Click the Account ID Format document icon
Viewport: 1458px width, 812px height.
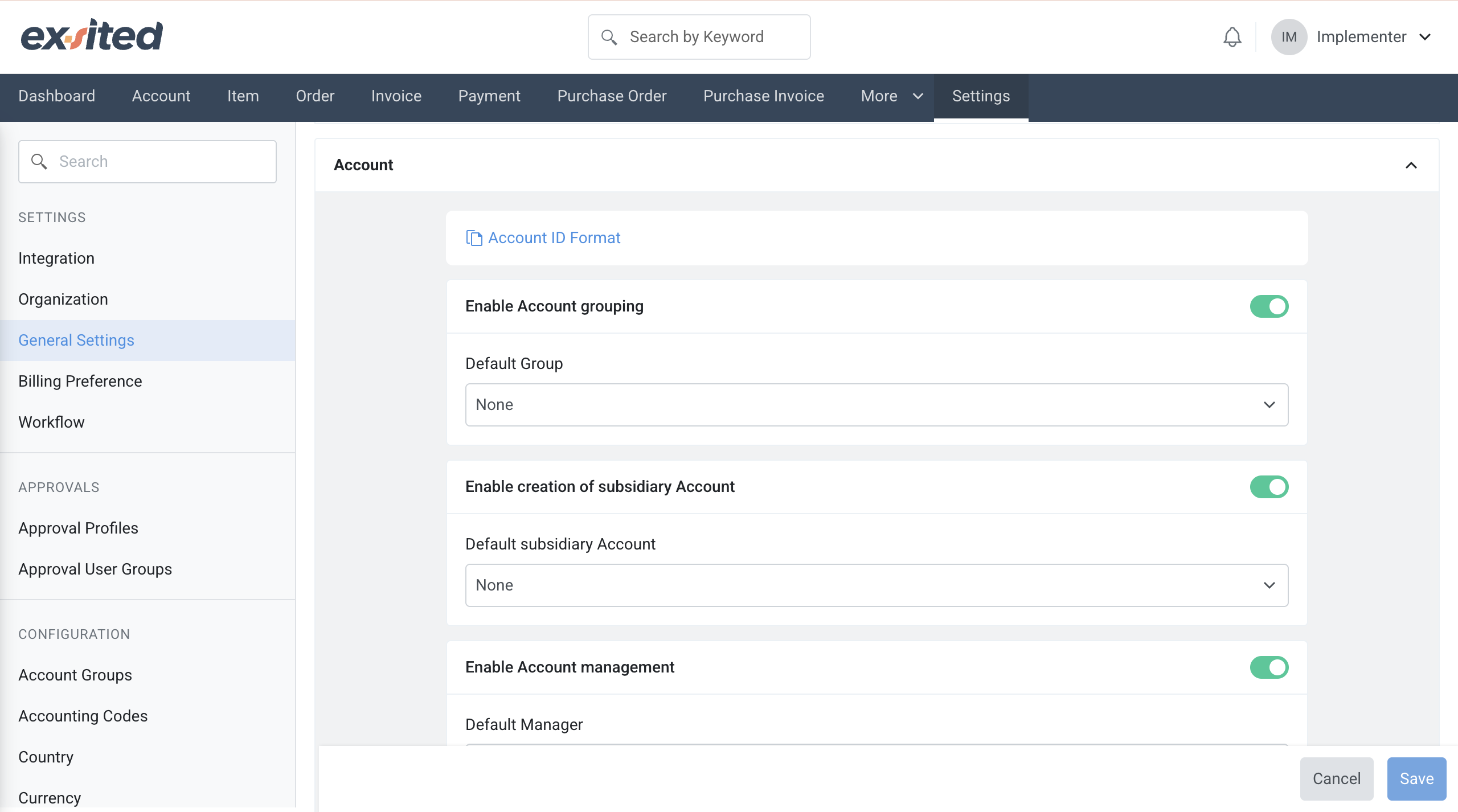[x=474, y=237]
